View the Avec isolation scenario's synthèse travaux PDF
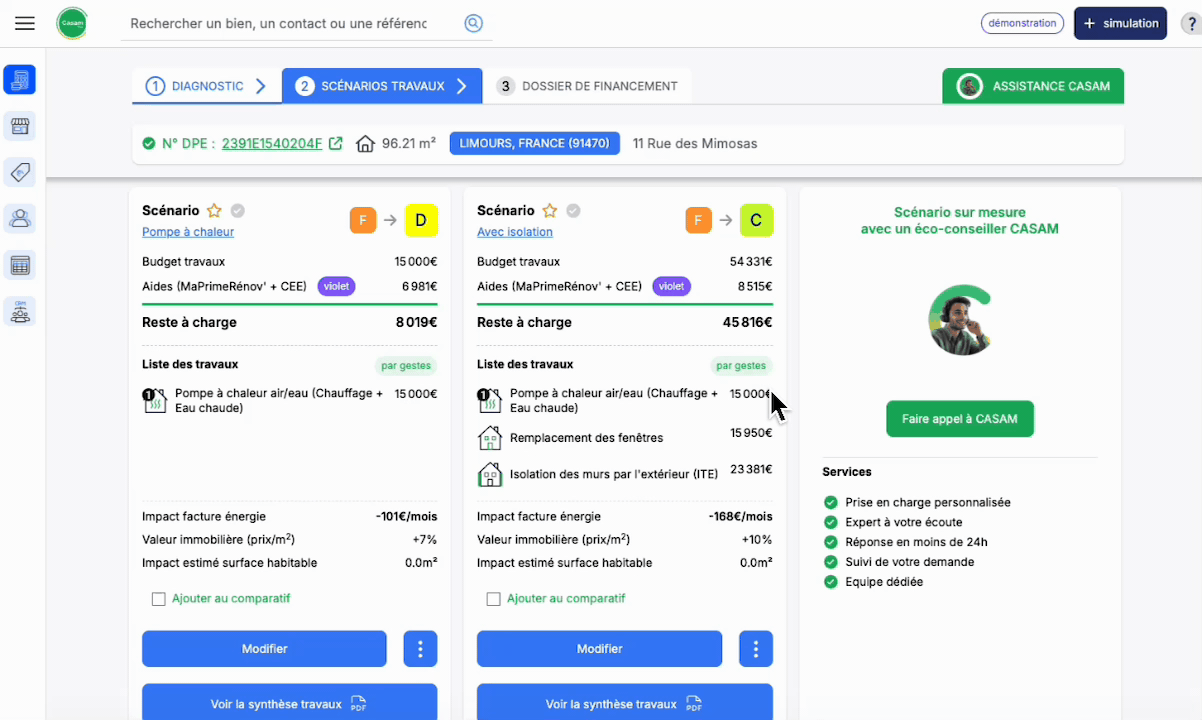 pos(624,704)
